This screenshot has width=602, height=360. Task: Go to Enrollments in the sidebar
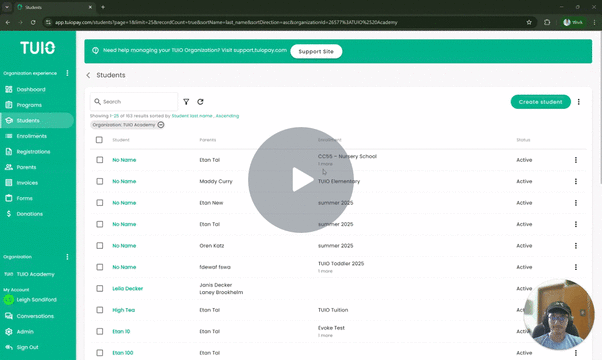click(31, 136)
